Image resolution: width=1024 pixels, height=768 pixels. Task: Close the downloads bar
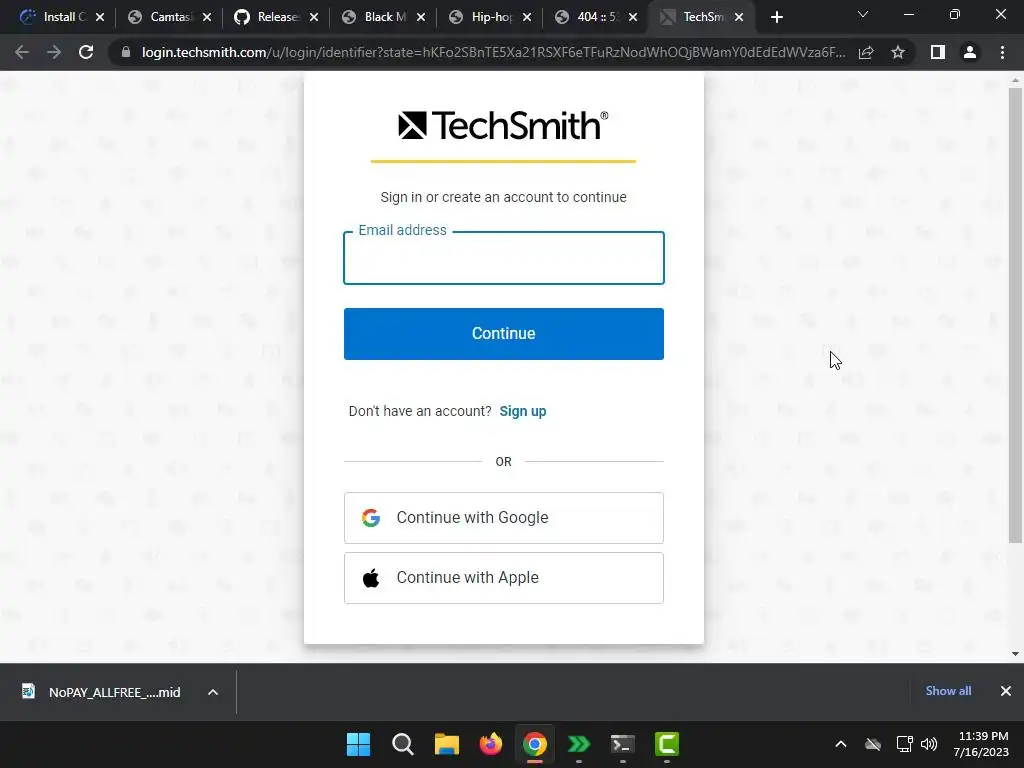[1006, 691]
